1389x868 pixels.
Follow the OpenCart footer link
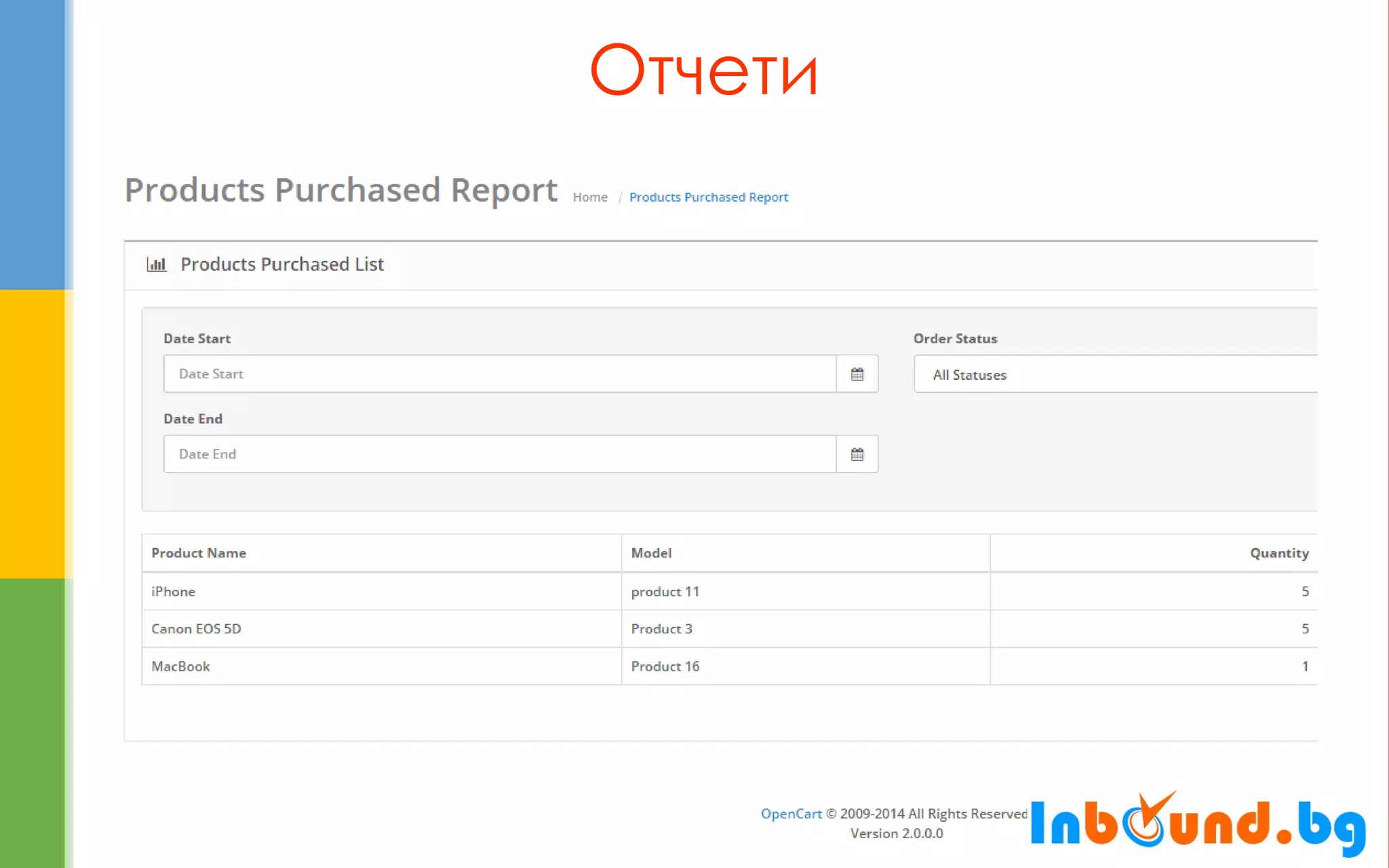[x=791, y=814]
